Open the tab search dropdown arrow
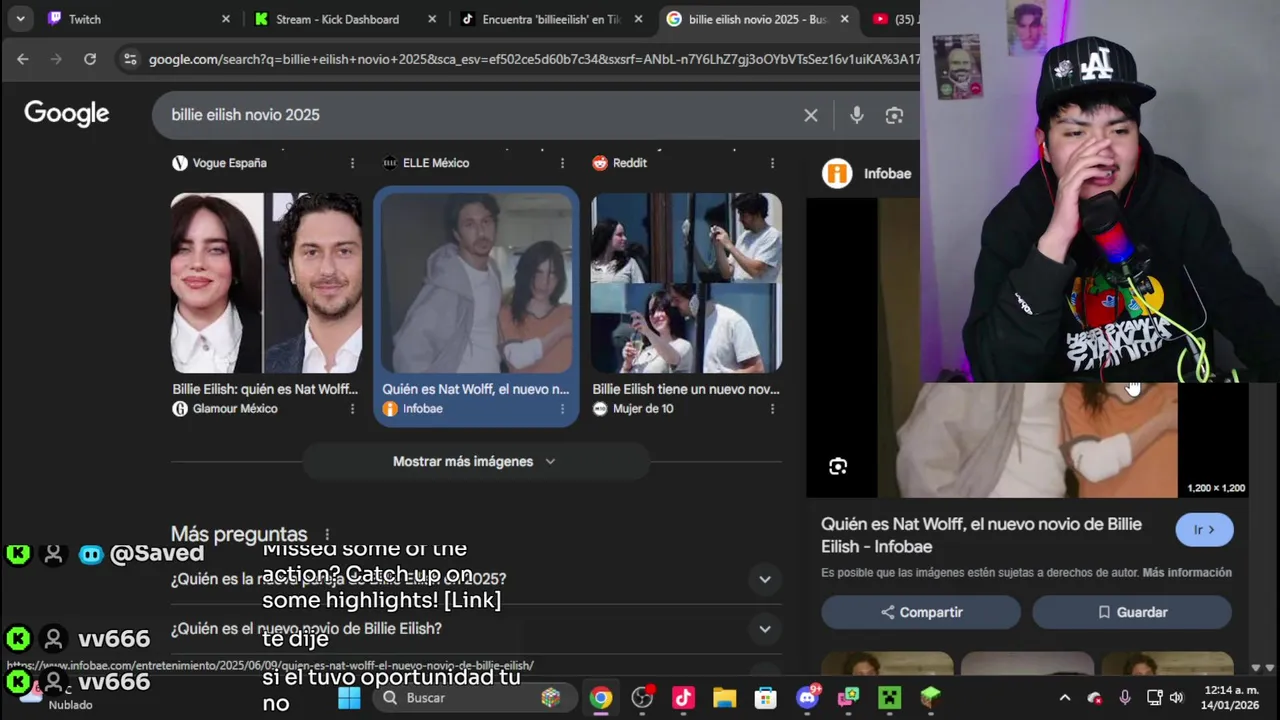Image resolution: width=1280 pixels, height=720 pixels. 20,19
